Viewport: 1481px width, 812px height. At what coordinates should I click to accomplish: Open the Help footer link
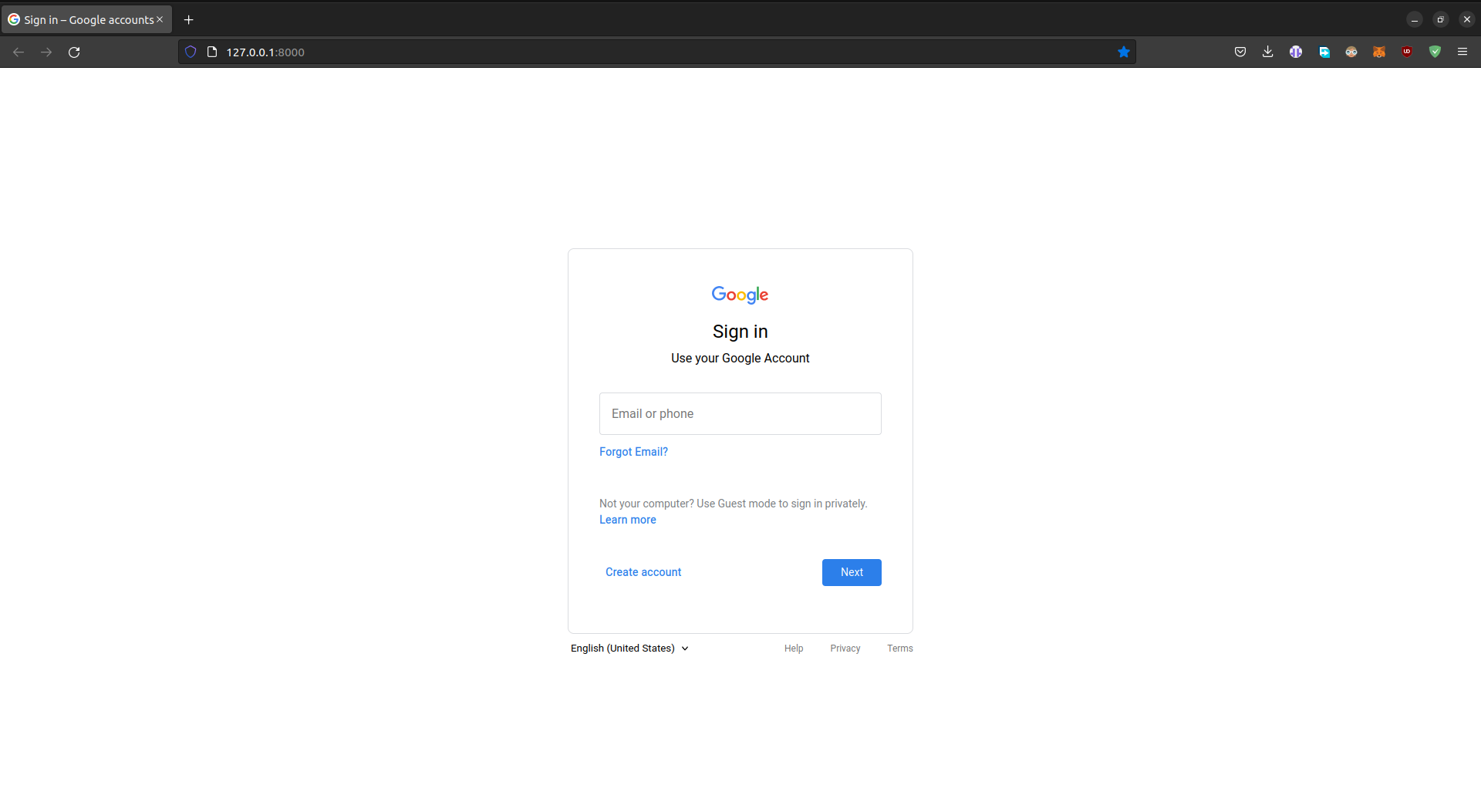click(794, 649)
